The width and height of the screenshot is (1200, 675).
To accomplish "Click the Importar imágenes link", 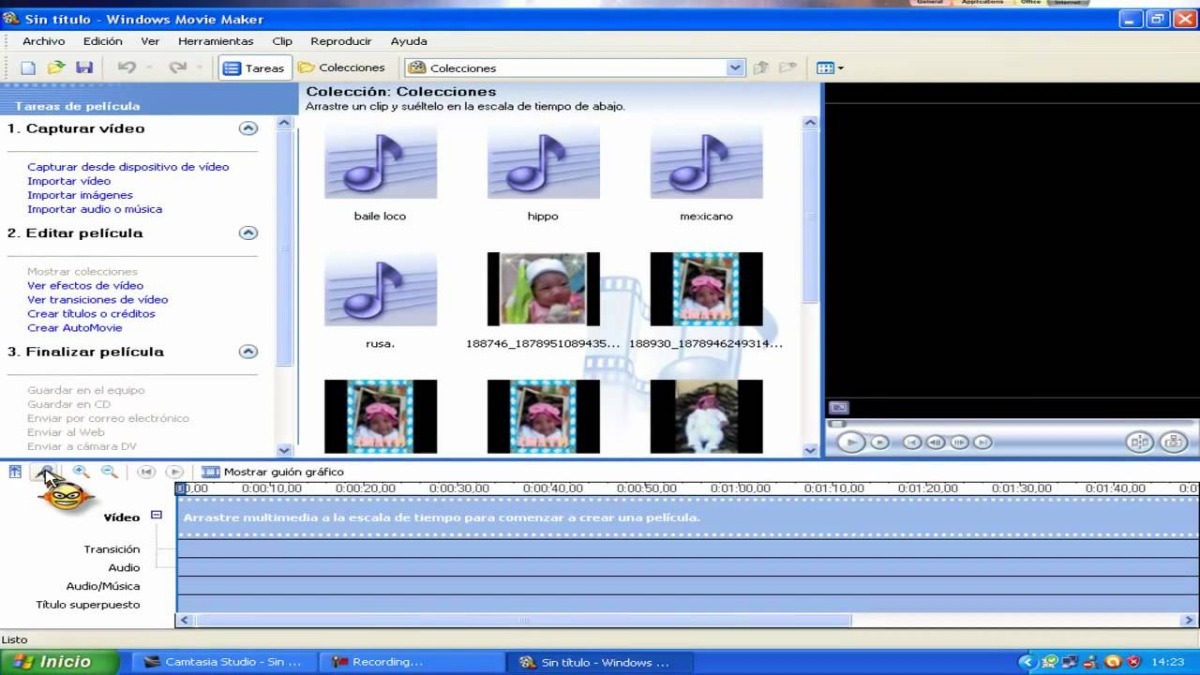I will tap(80, 195).
